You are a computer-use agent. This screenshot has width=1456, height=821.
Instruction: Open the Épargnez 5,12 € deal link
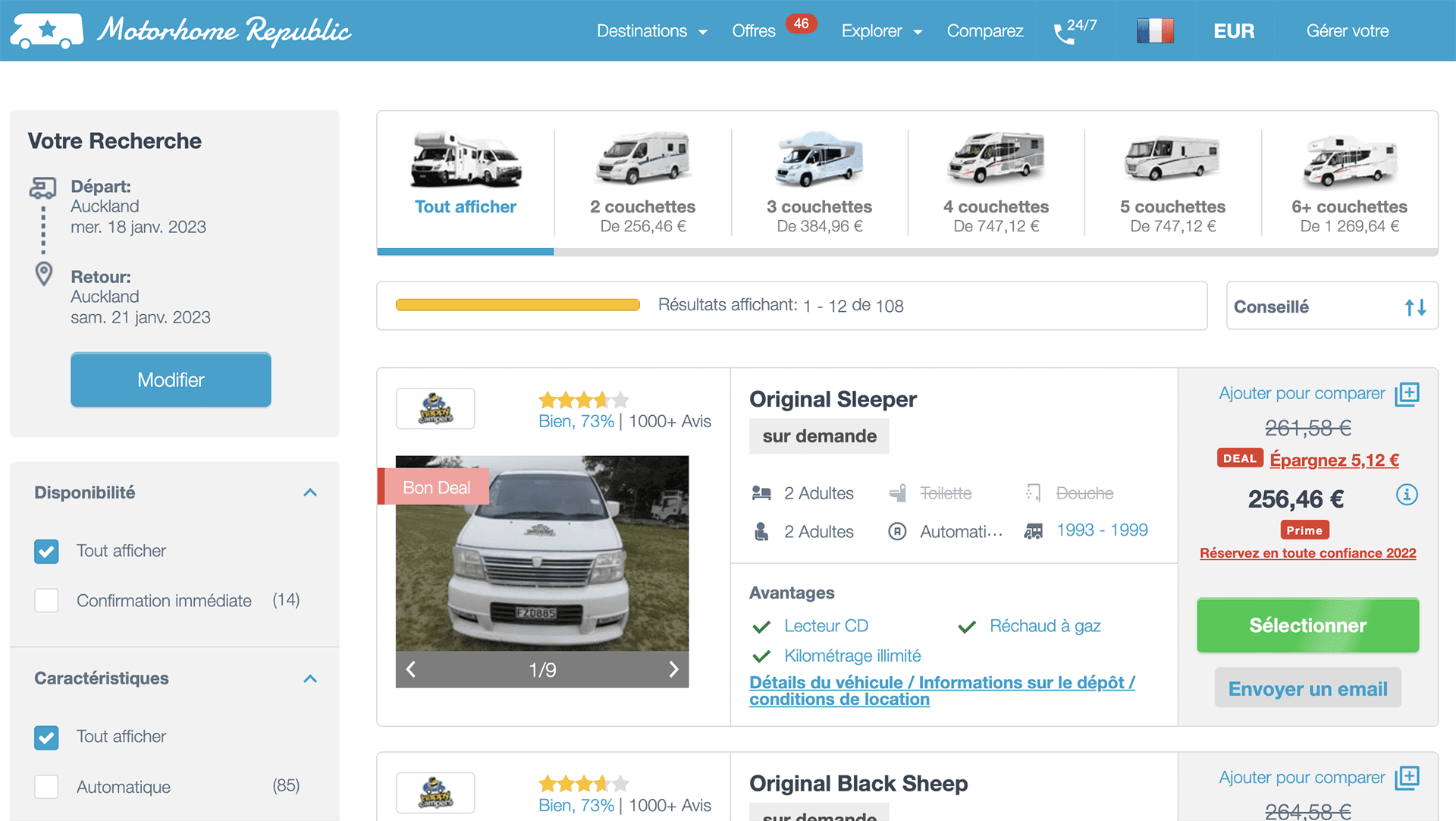[x=1335, y=460]
